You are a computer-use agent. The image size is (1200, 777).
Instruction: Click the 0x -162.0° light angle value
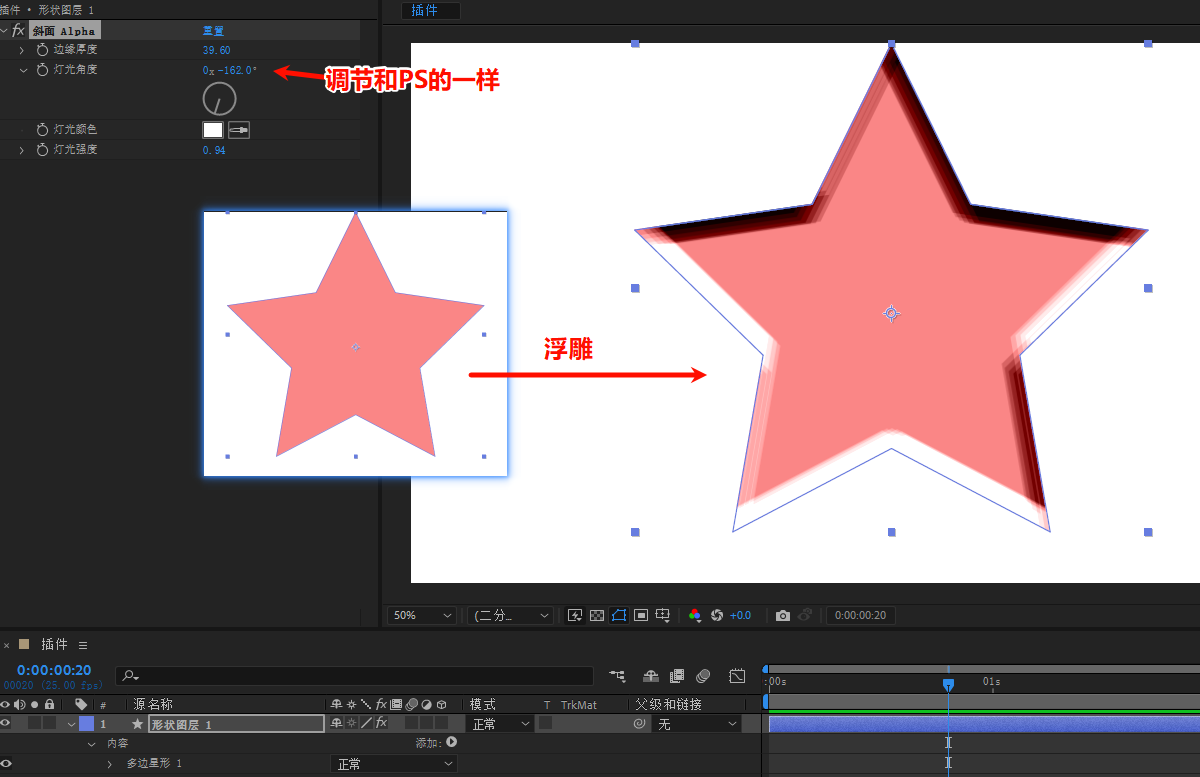(x=229, y=70)
